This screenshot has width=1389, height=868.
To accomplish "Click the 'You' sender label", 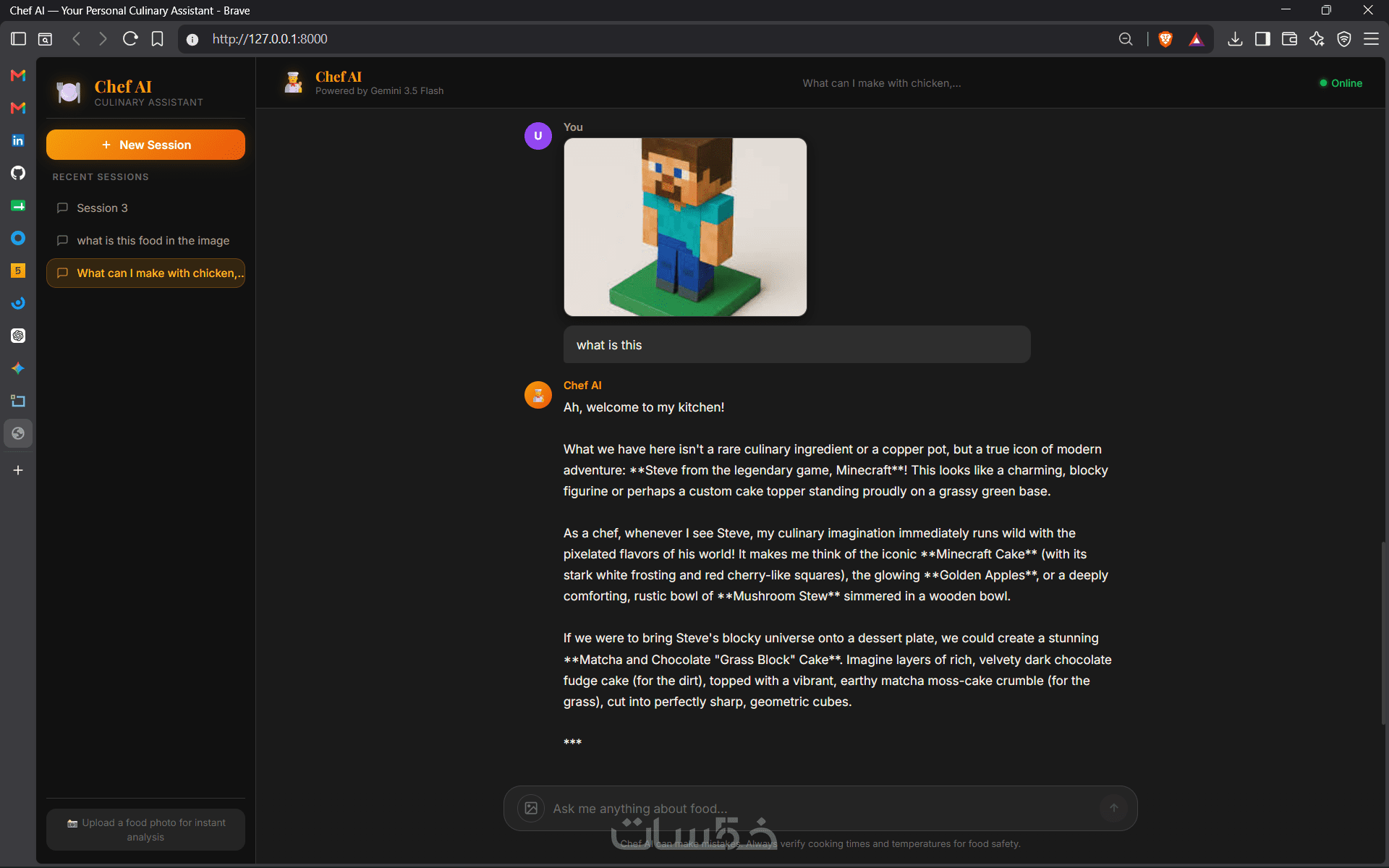I will coord(573,127).
